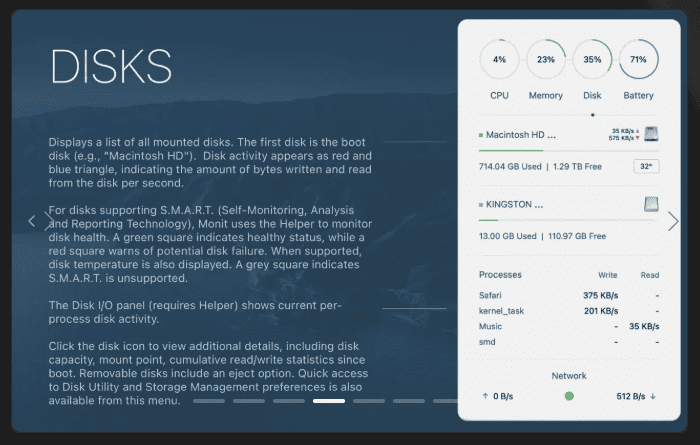The height and width of the screenshot is (445, 700).
Task: Click Music's 35 KB/s read value
Action: tap(644, 326)
